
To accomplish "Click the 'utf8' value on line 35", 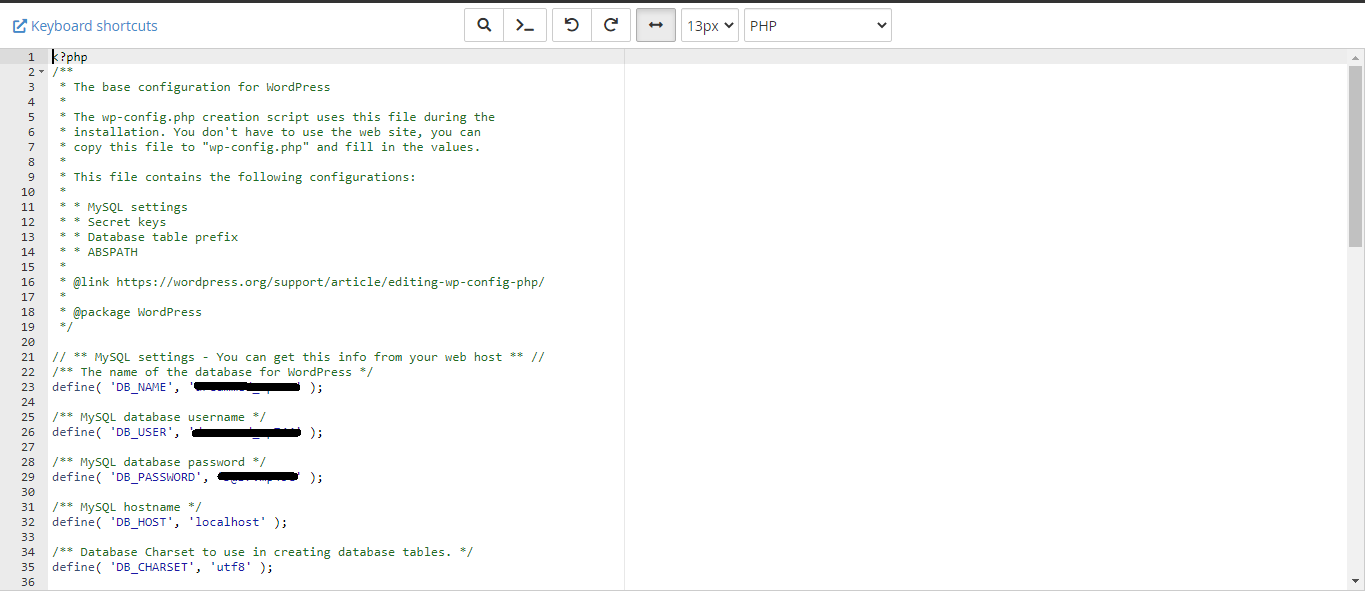I will click(x=233, y=567).
